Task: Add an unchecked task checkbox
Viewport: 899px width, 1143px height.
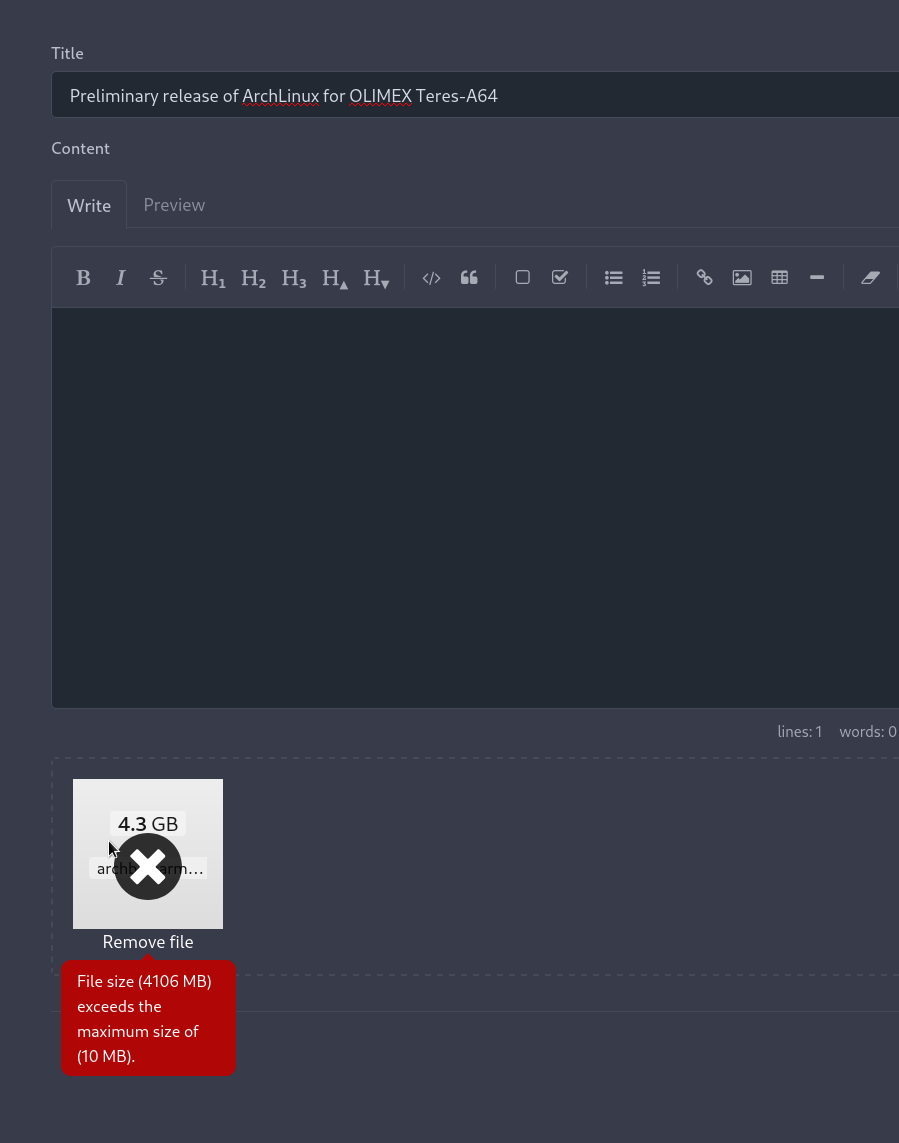Action: click(x=522, y=278)
